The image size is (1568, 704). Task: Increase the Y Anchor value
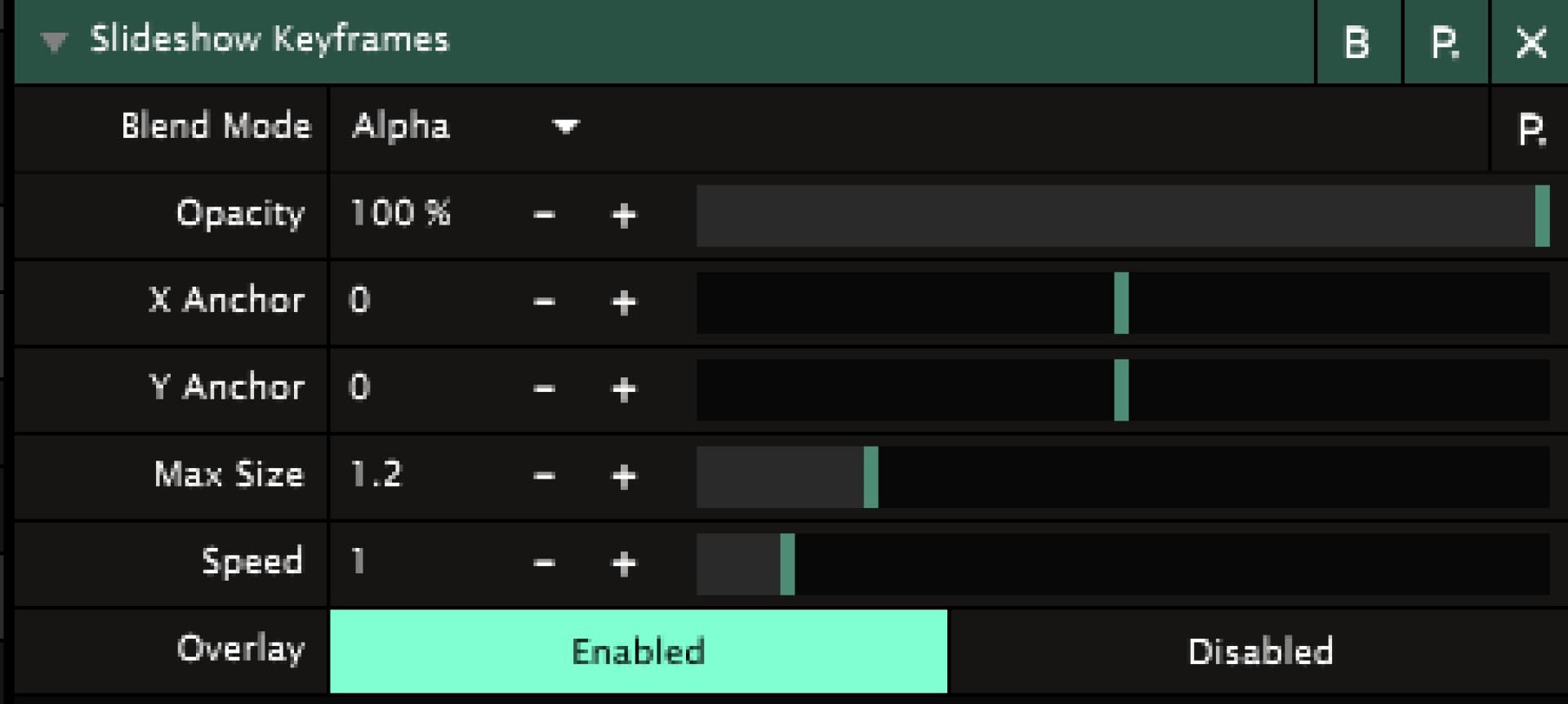click(x=624, y=390)
